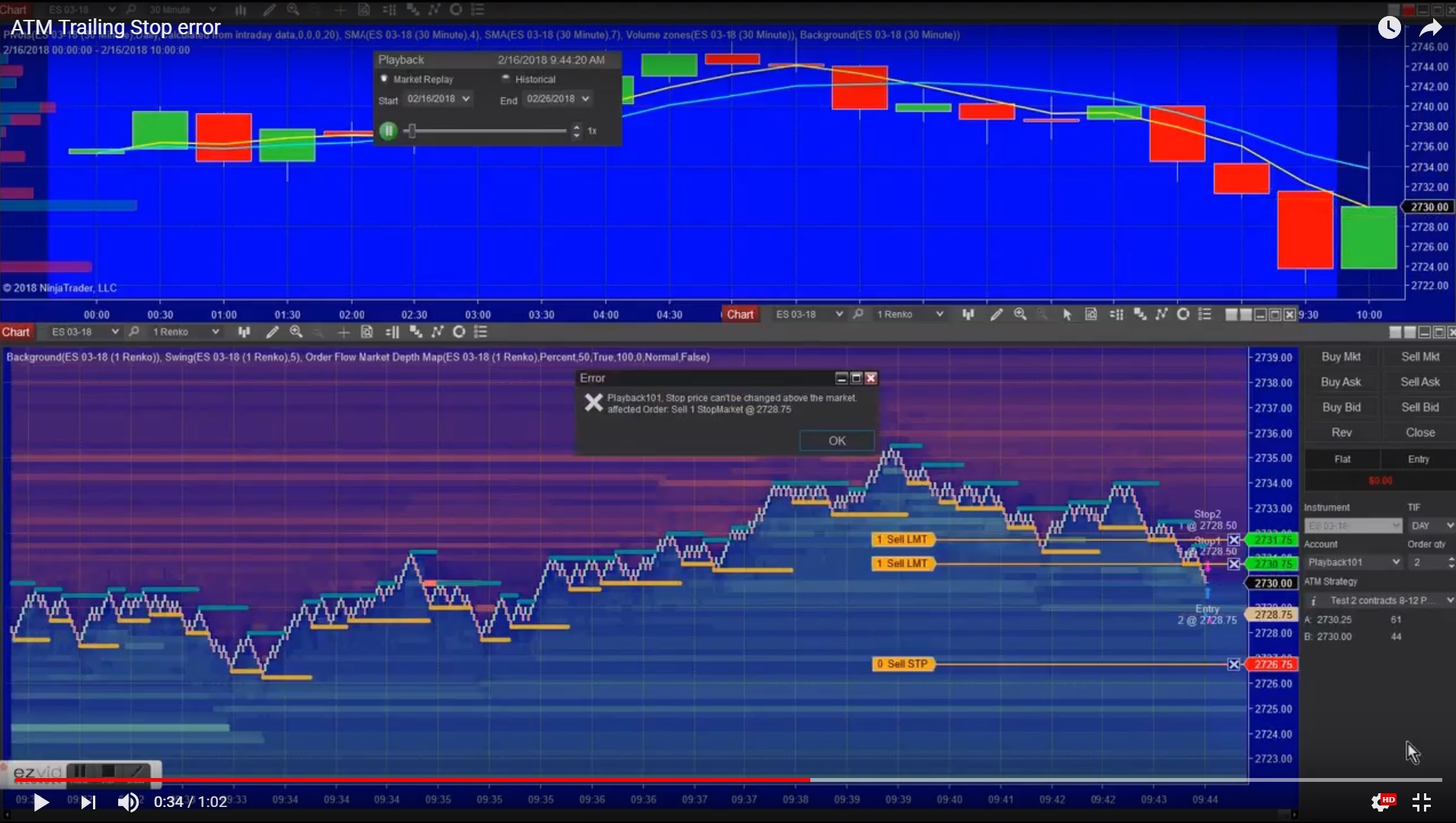Viewport: 1456px width, 823px height.
Task: Open 1 Renko interval dropdown in upper toolbar
Action: (909, 314)
